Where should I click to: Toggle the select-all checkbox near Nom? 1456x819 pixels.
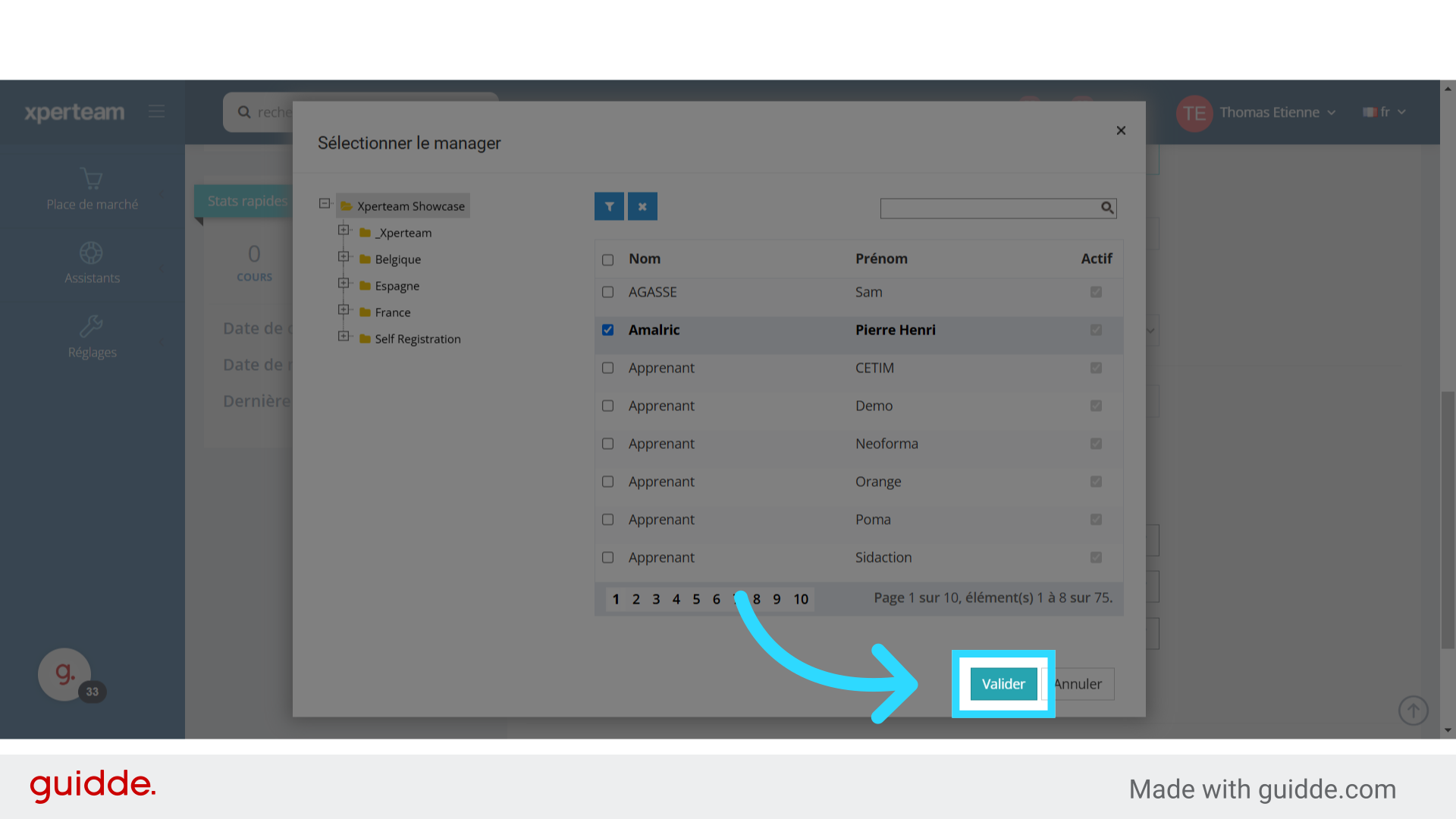tap(607, 260)
